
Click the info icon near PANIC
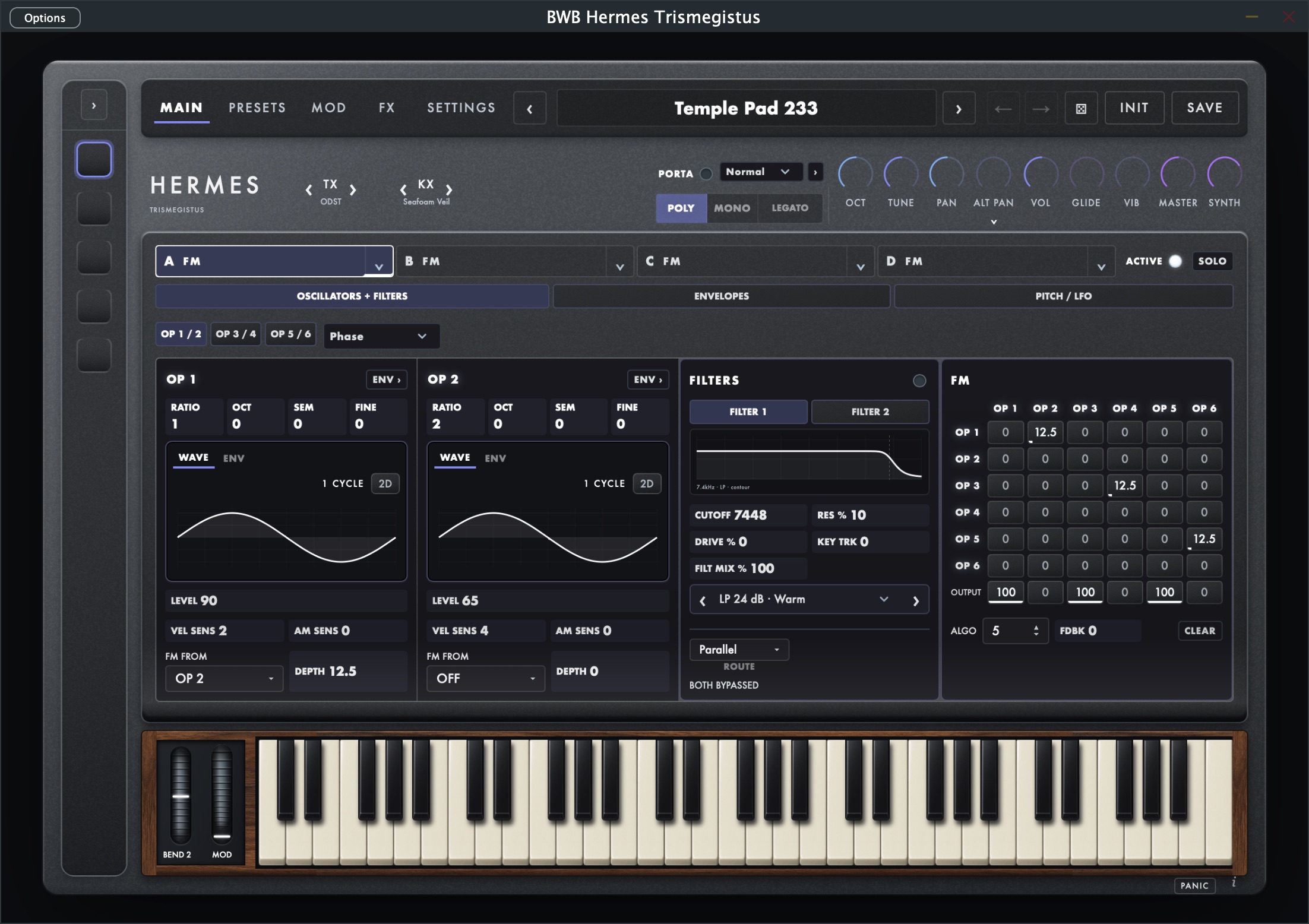tap(1234, 883)
